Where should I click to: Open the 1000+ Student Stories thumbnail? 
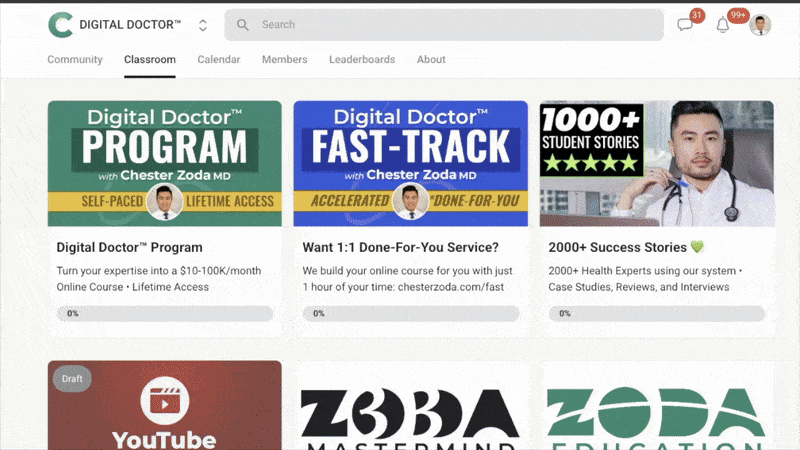tap(657, 163)
